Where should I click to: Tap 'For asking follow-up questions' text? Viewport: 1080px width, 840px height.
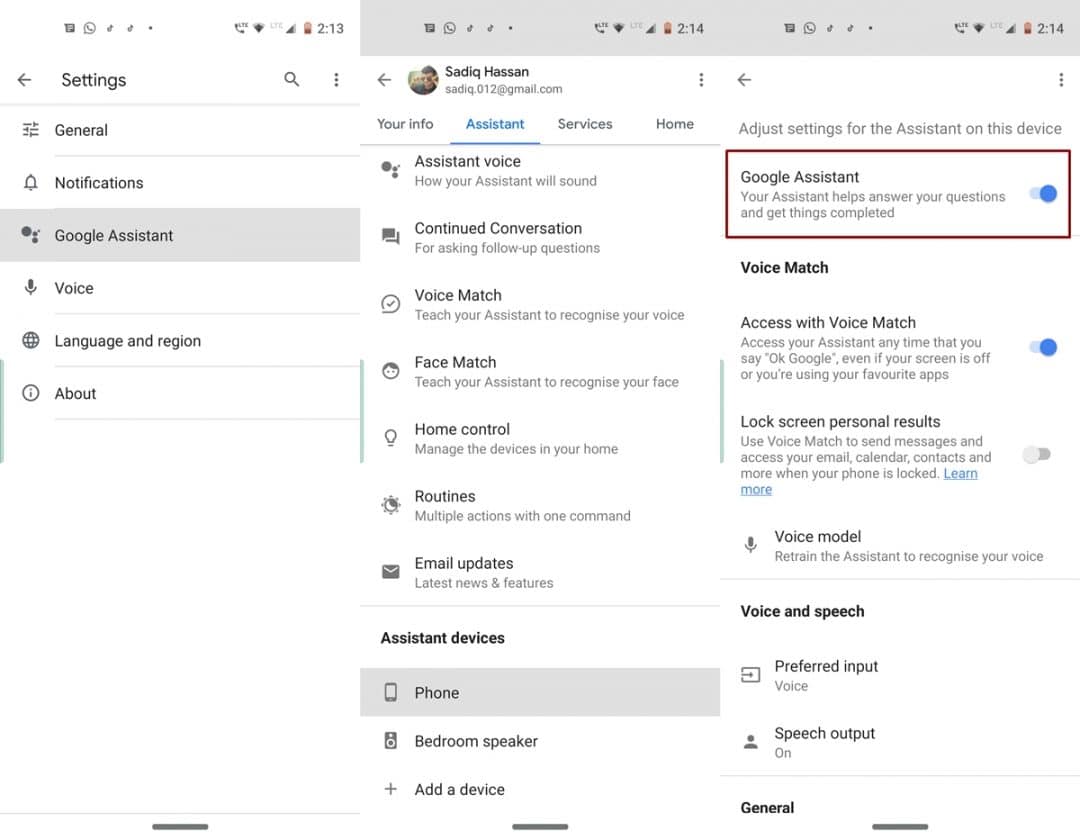pos(507,248)
